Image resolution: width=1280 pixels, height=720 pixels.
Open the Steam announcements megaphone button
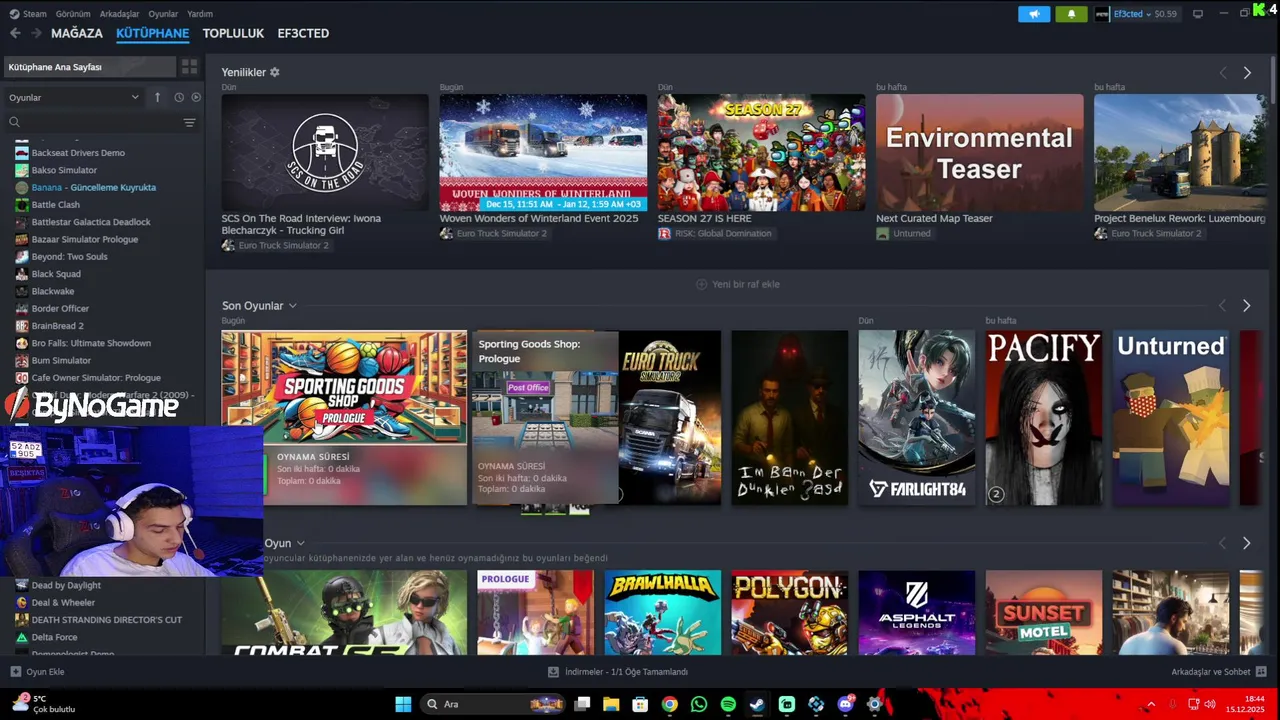(x=1034, y=14)
